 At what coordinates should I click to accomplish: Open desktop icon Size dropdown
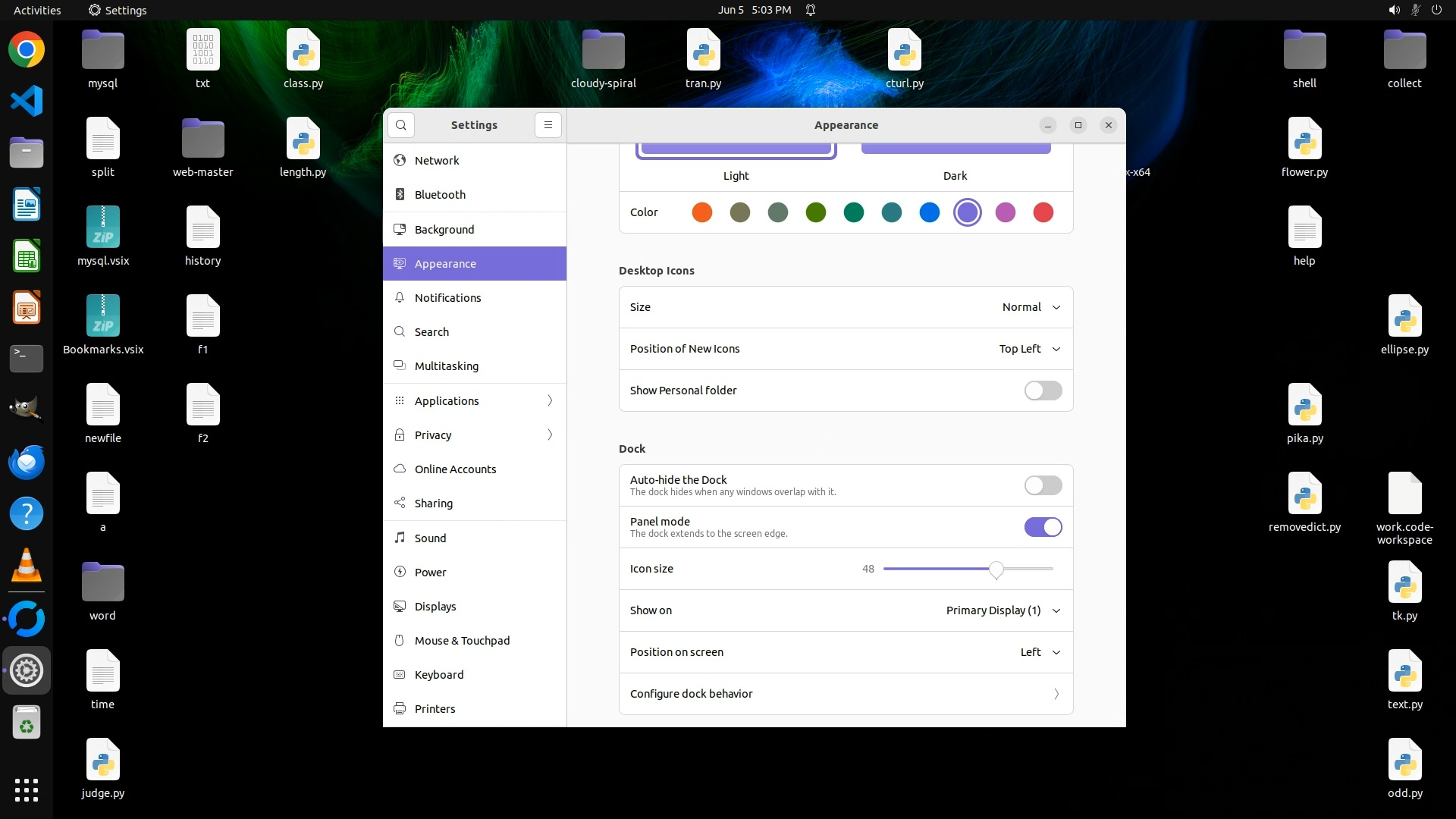[x=1031, y=307]
